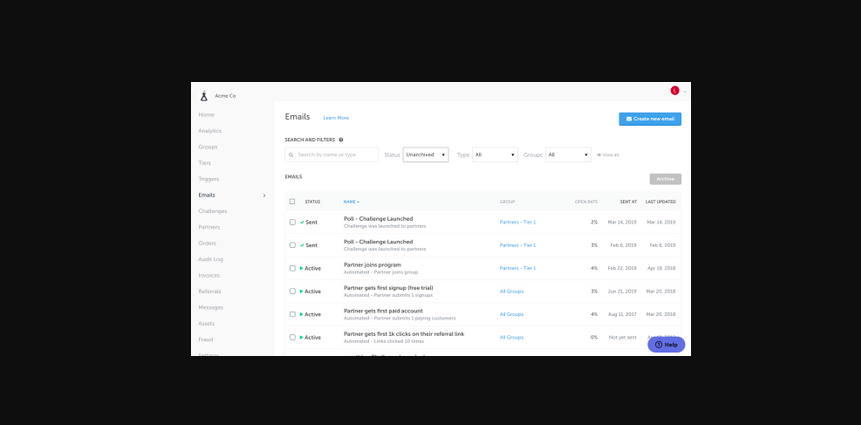The image size is (861, 425).
Task: Click the Create new email button
Action: [650, 119]
